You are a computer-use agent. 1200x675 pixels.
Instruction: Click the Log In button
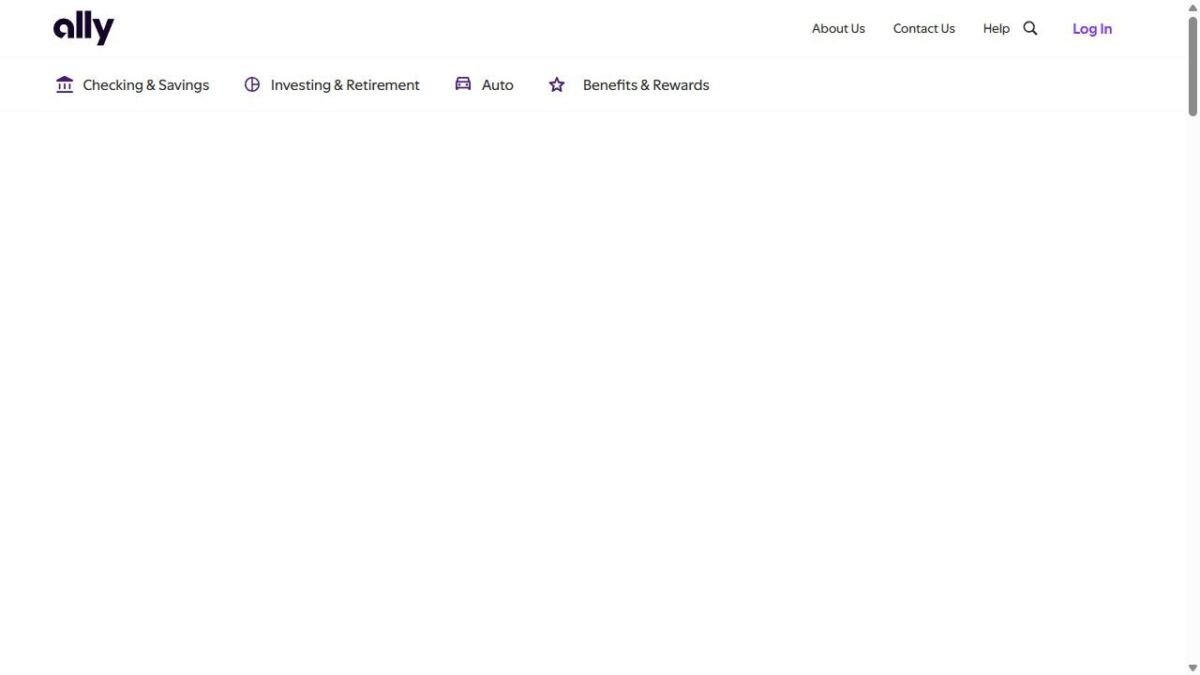click(1092, 29)
